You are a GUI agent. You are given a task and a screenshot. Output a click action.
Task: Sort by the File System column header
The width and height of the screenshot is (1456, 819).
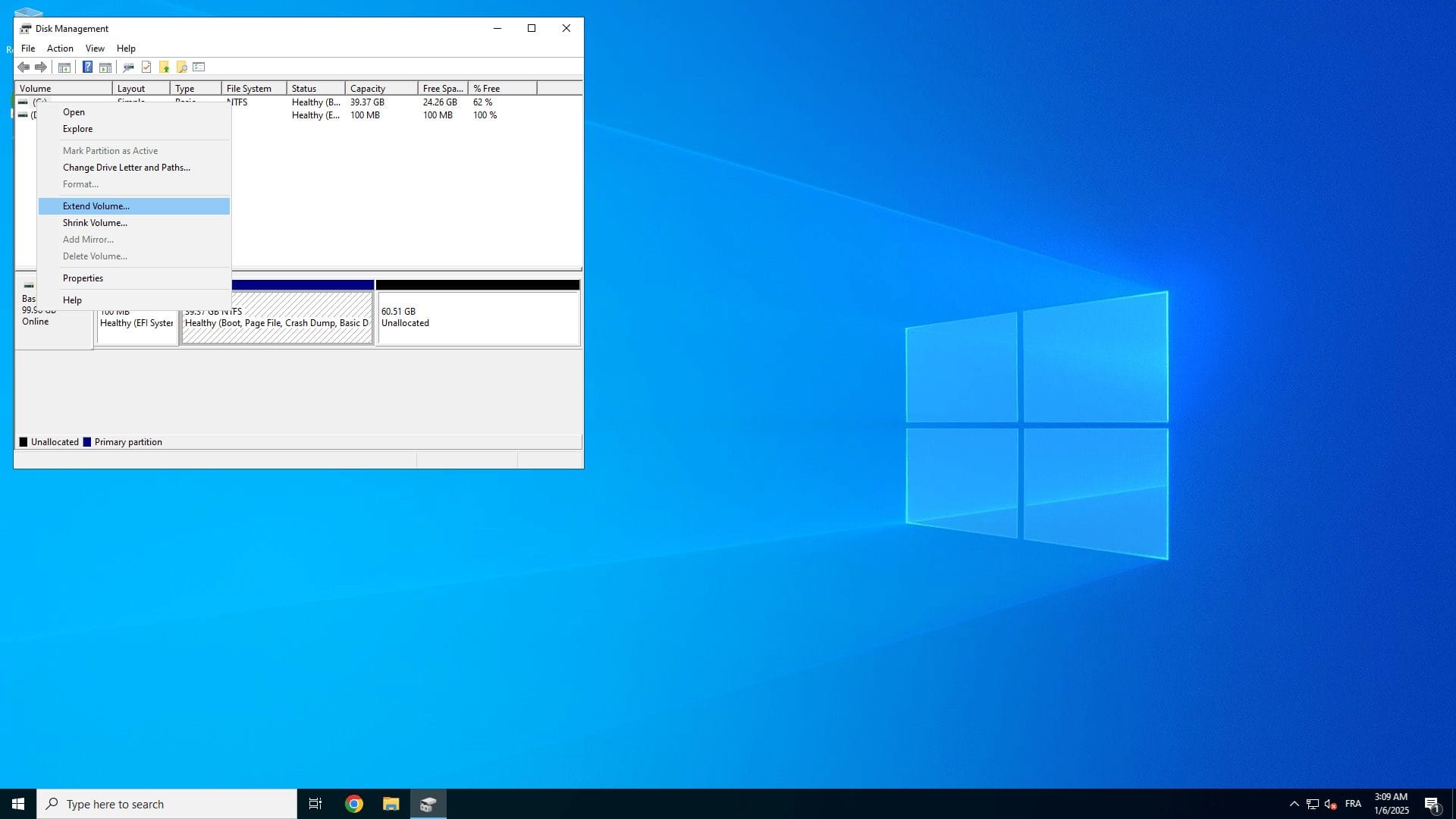(x=254, y=89)
